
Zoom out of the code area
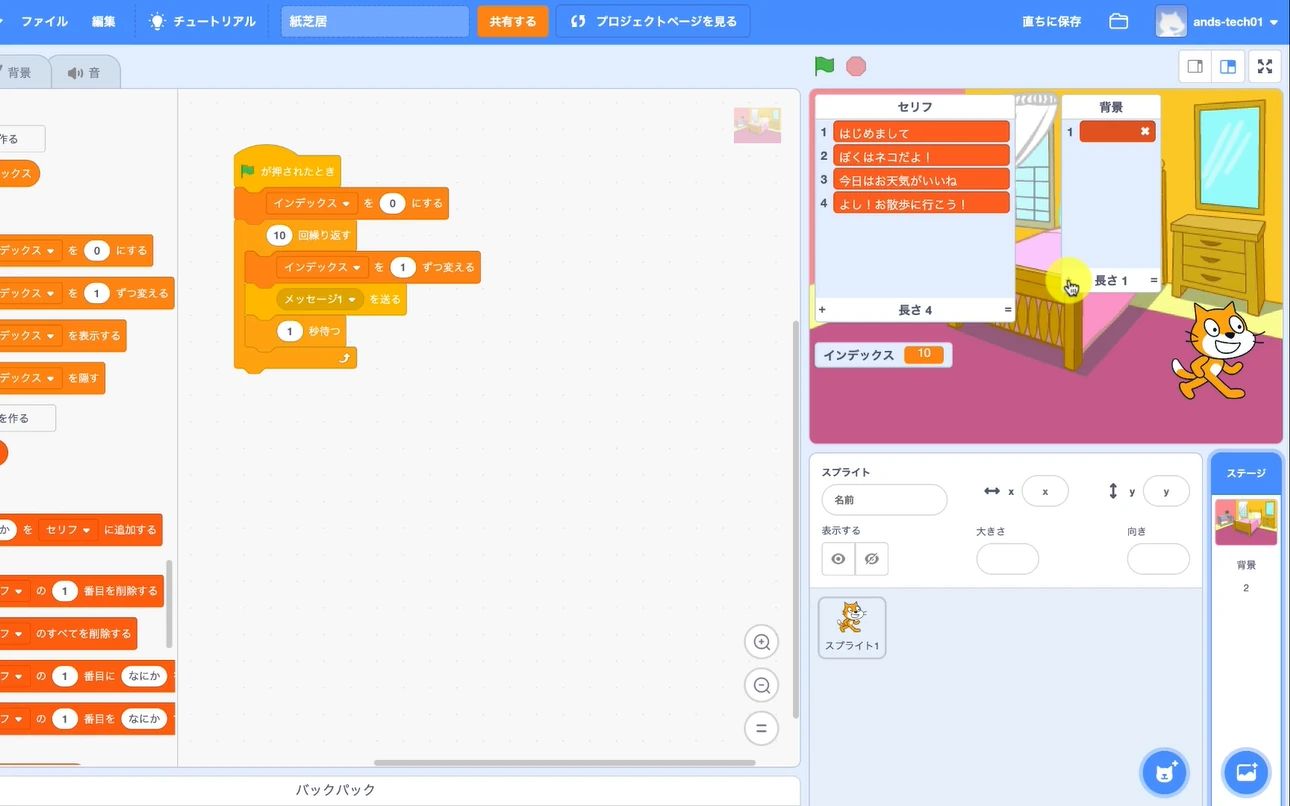[x=761, y=685]
